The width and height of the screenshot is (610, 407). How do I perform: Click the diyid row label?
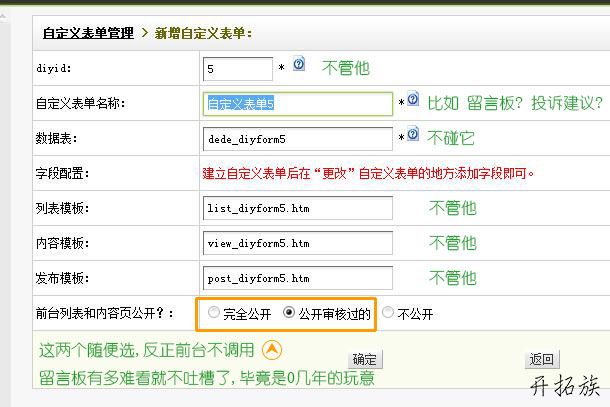point(54,68)
